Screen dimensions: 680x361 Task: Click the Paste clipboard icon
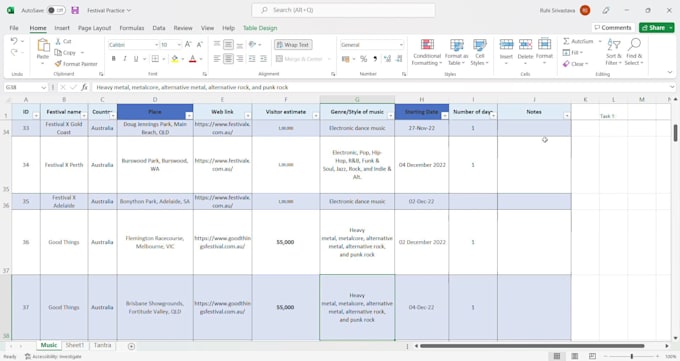pos(43,45)
